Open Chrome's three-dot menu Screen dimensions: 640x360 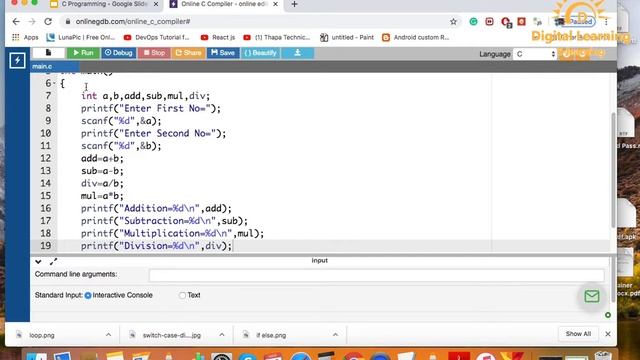pos(606,22)
